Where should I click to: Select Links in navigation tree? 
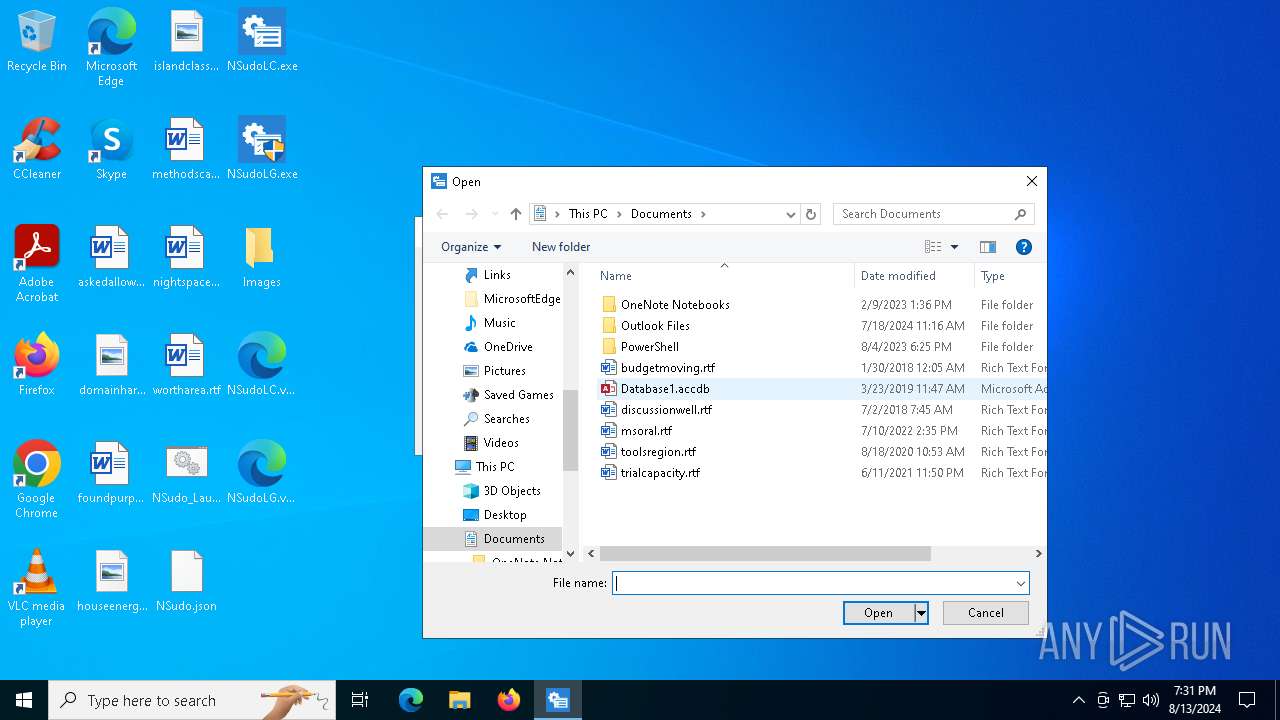pos(497,275)
